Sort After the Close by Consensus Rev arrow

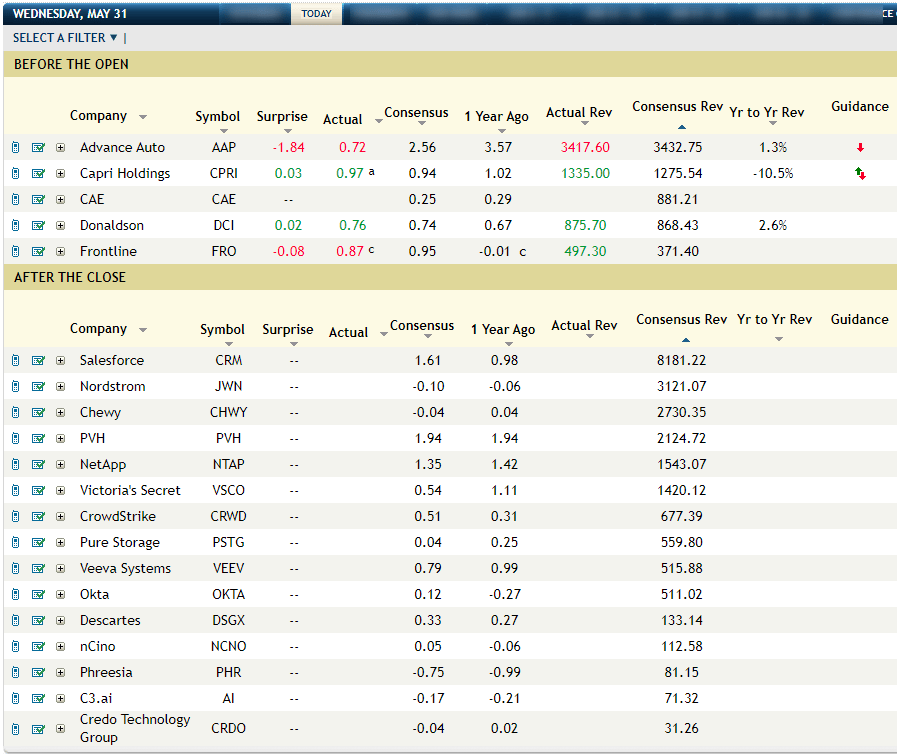click(x=686, y=340)
